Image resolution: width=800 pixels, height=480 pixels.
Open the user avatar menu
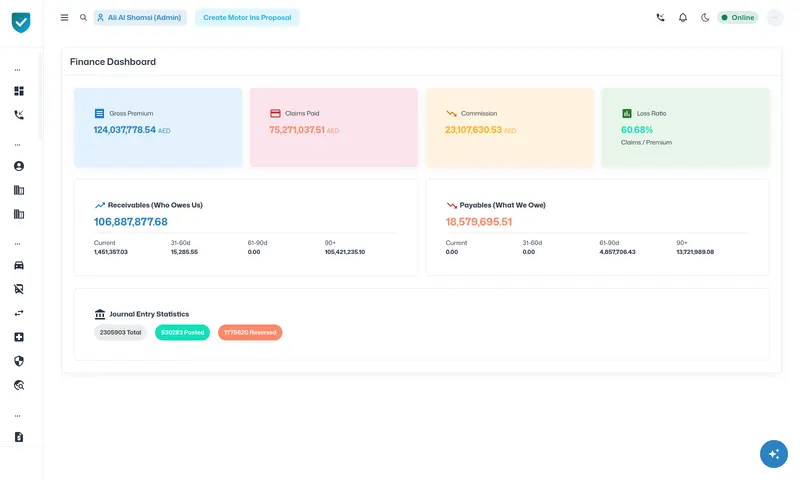coord(775,17)
